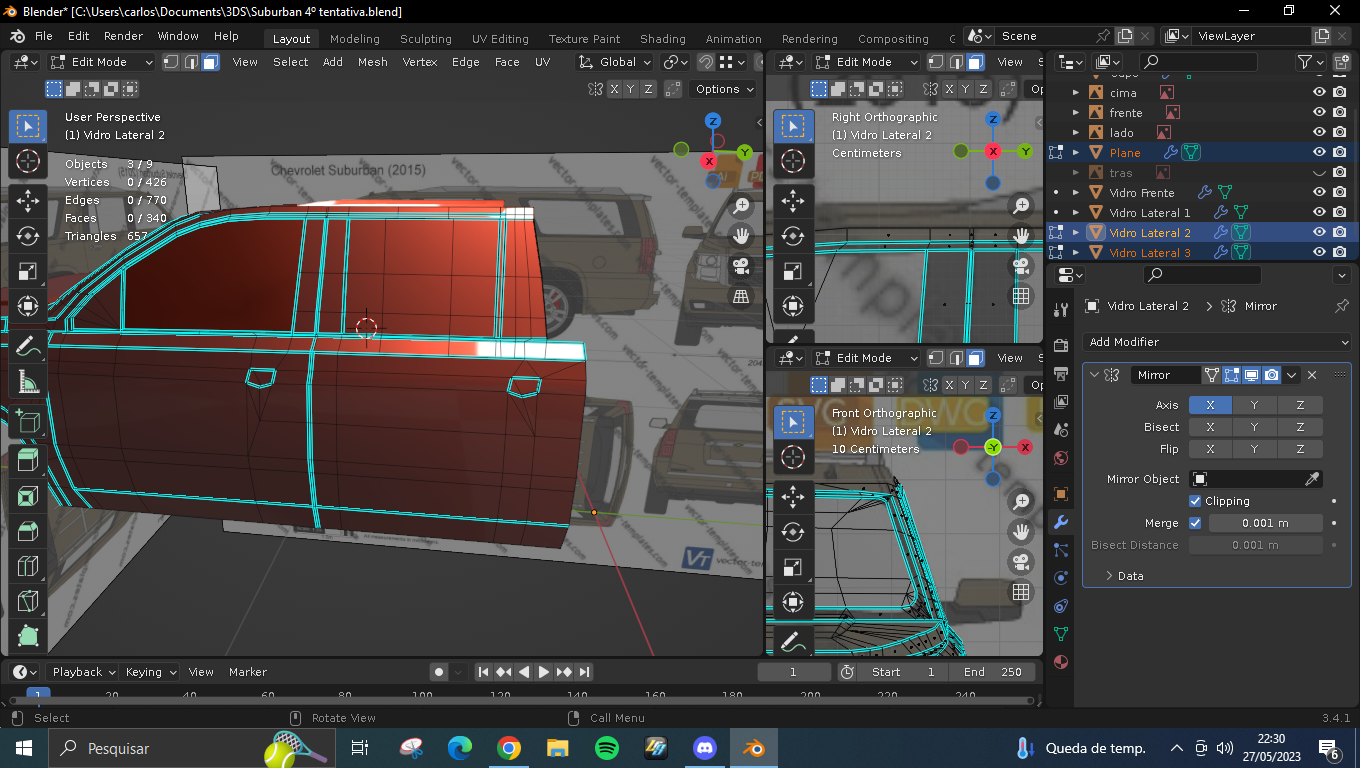Select the Bevel tool
The image size is (1360, 768).
click(x=28, y=531)
